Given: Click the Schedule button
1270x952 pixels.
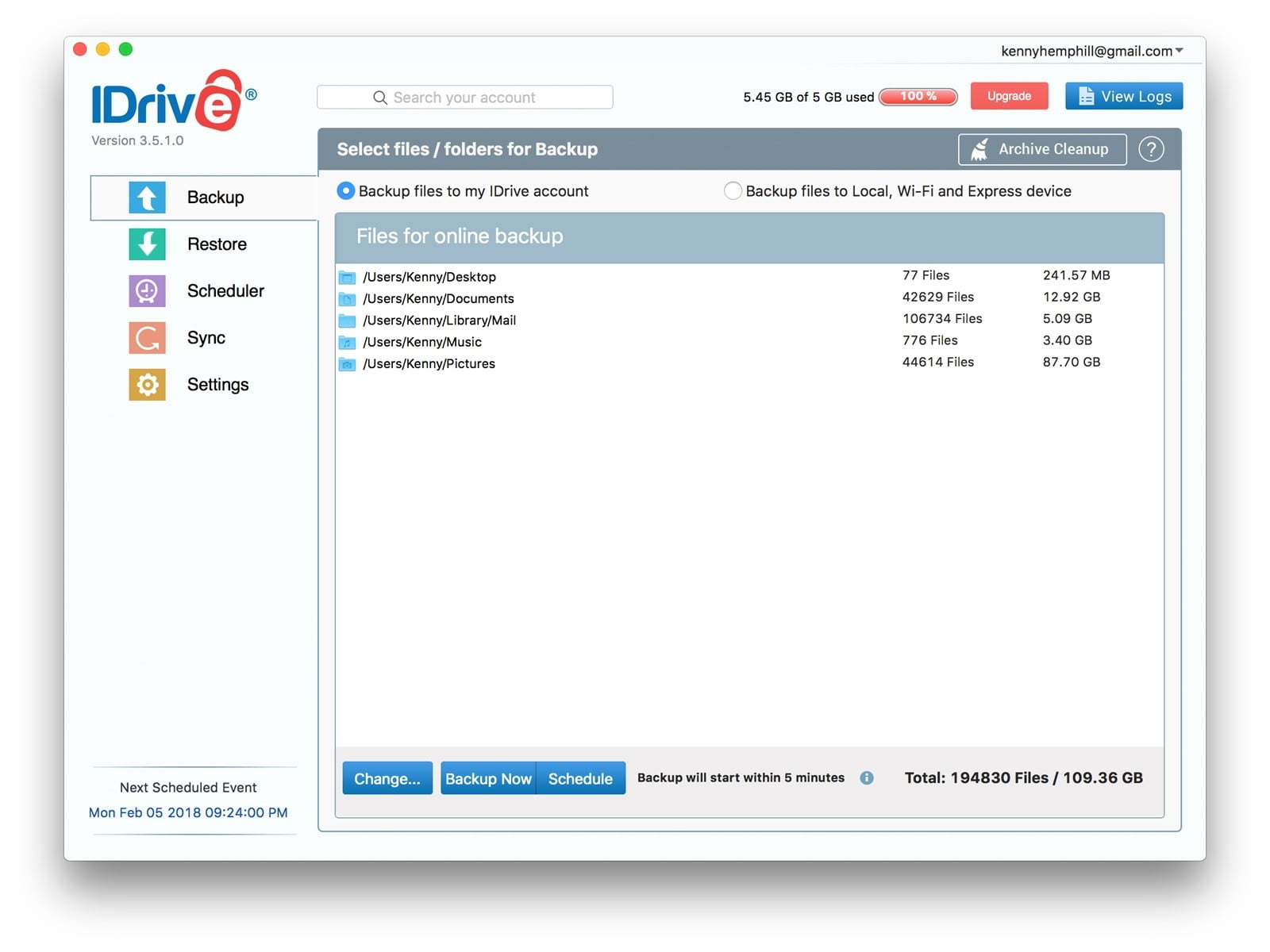Looking at the screenshot, I should click(x=581, y=778).
